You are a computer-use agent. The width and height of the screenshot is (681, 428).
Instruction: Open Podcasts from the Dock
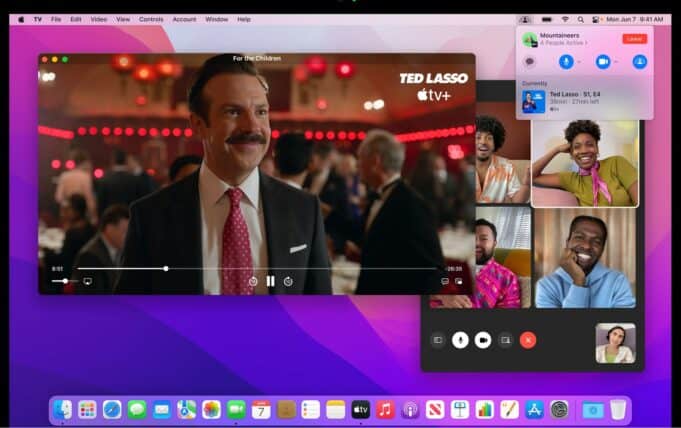click(x=410, y=409)
